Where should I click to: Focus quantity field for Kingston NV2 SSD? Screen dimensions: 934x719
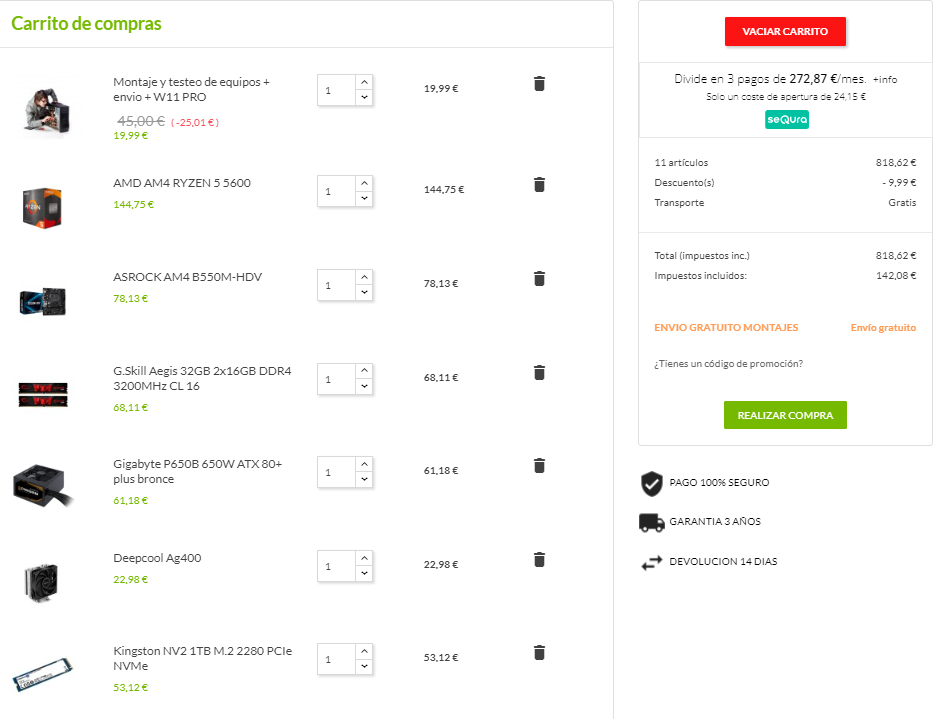tap(337, 659)
